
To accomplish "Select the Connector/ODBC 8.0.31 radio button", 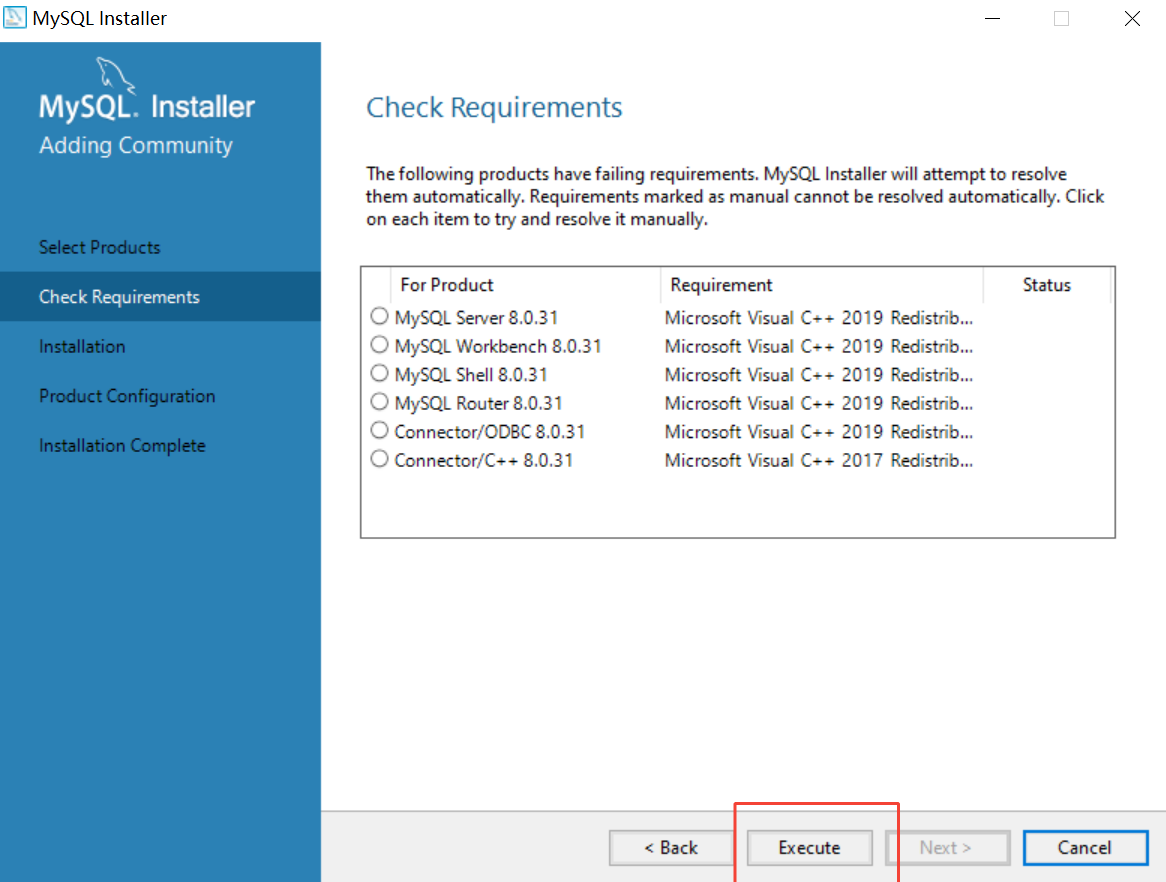I will point(379,430).
